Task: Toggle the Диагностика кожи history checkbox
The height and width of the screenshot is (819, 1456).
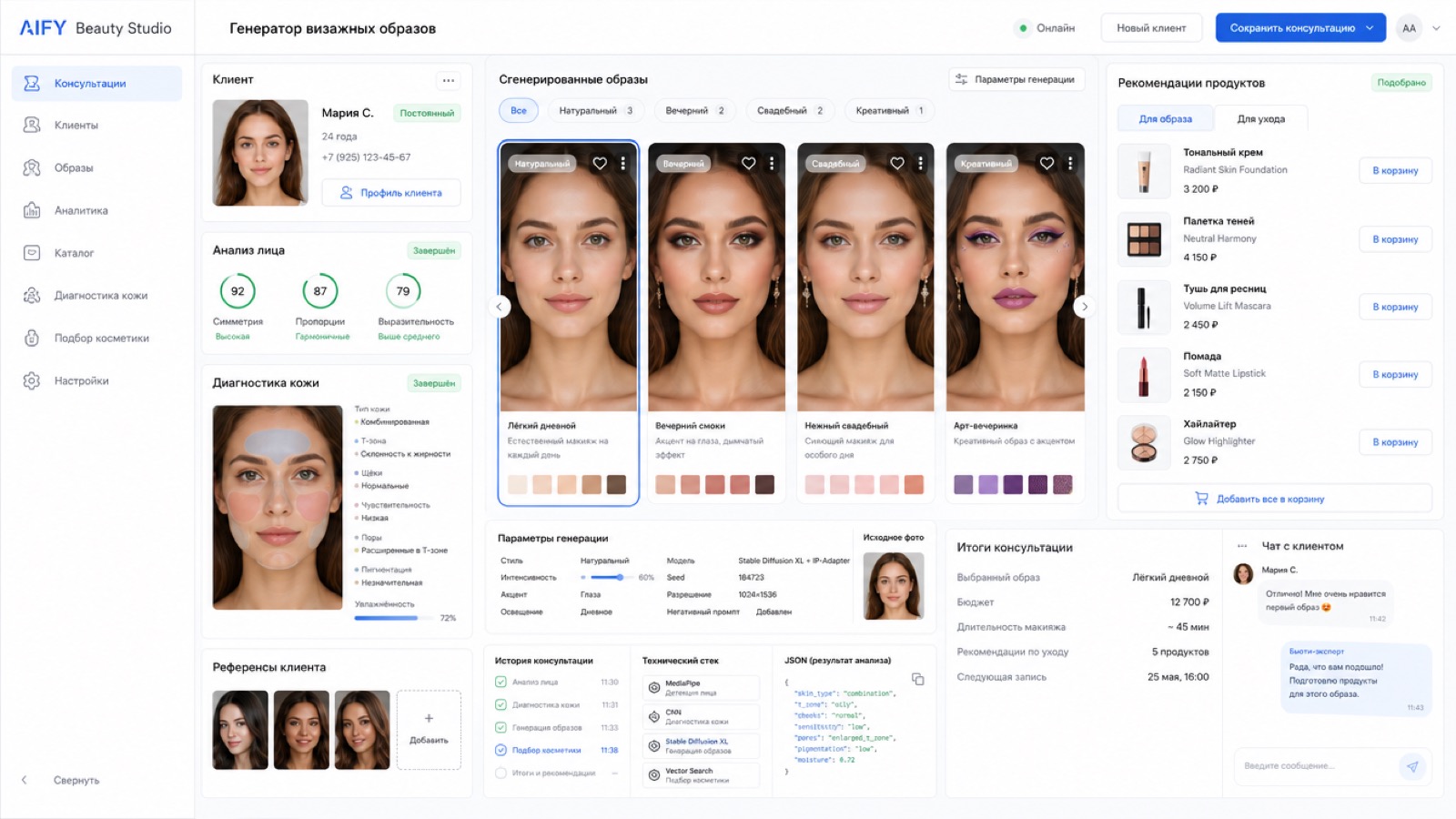Action: (500, 704)
